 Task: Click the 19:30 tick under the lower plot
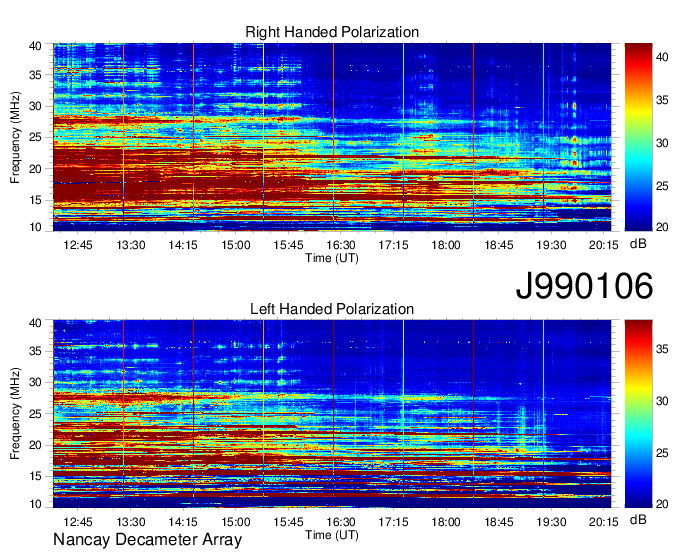[551, 522]
